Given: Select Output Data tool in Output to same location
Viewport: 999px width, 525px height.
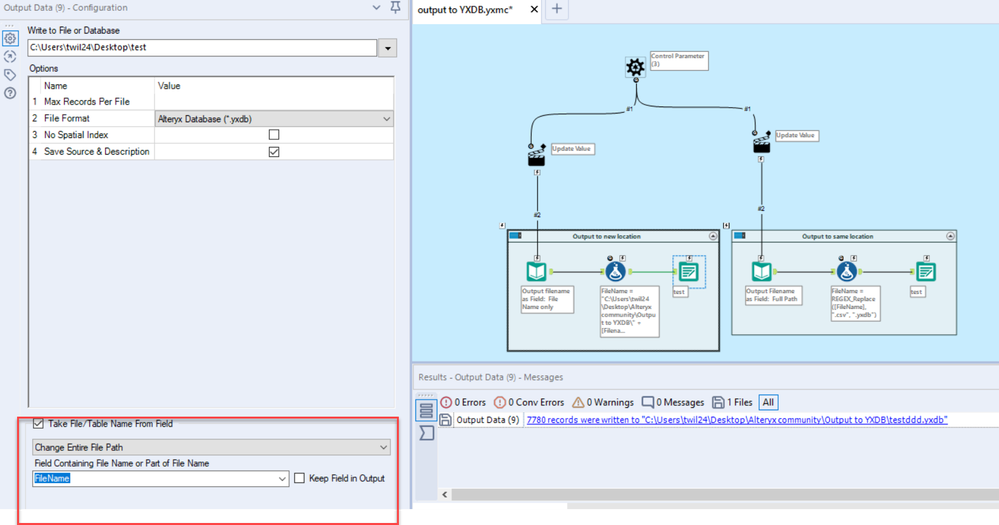Looking at the screenshot, I should point(926,272).
